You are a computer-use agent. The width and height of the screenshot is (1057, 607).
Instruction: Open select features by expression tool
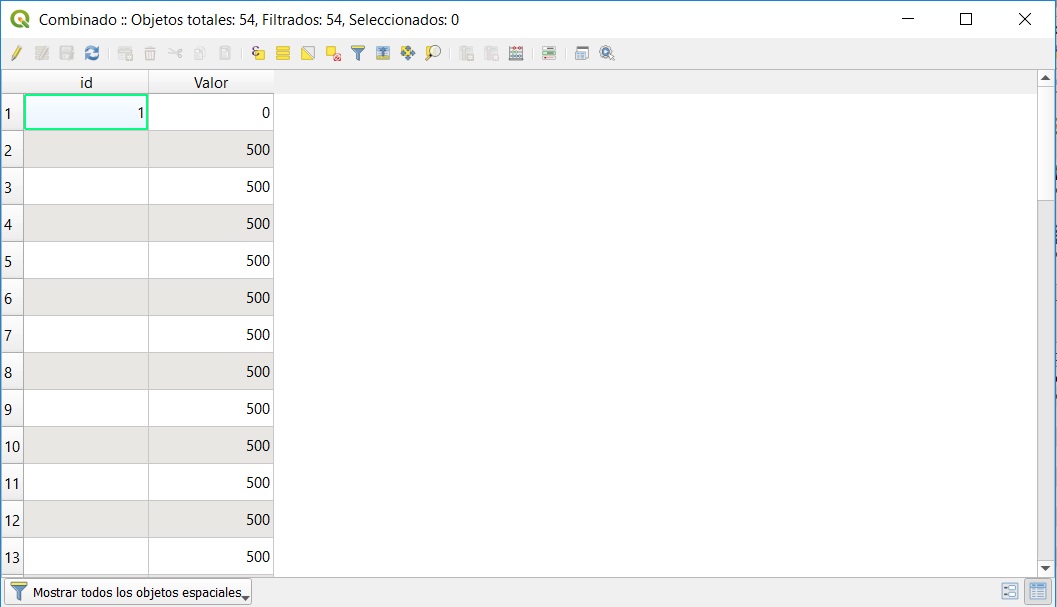258,53
